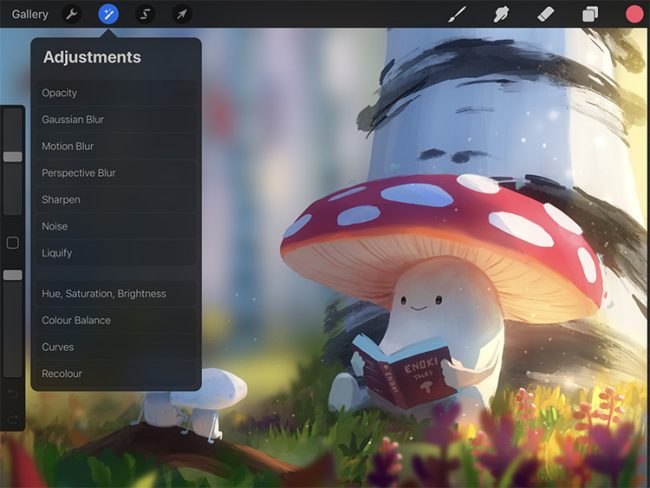Choose Gaussian Blur from Adjustments

[73, 119]
